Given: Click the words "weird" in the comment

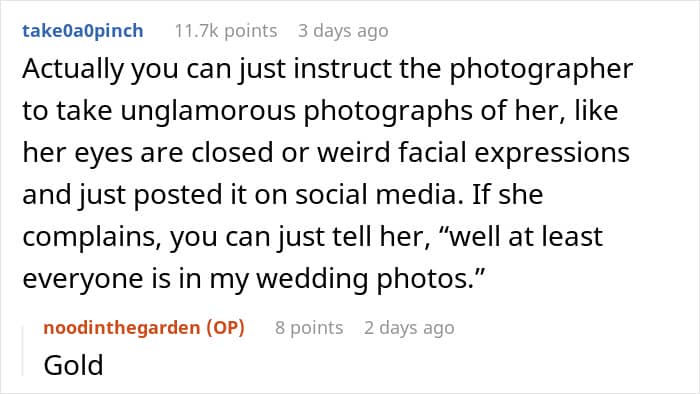Looking at the screenshot, I should pyautogui.click(x=354, y=153).
